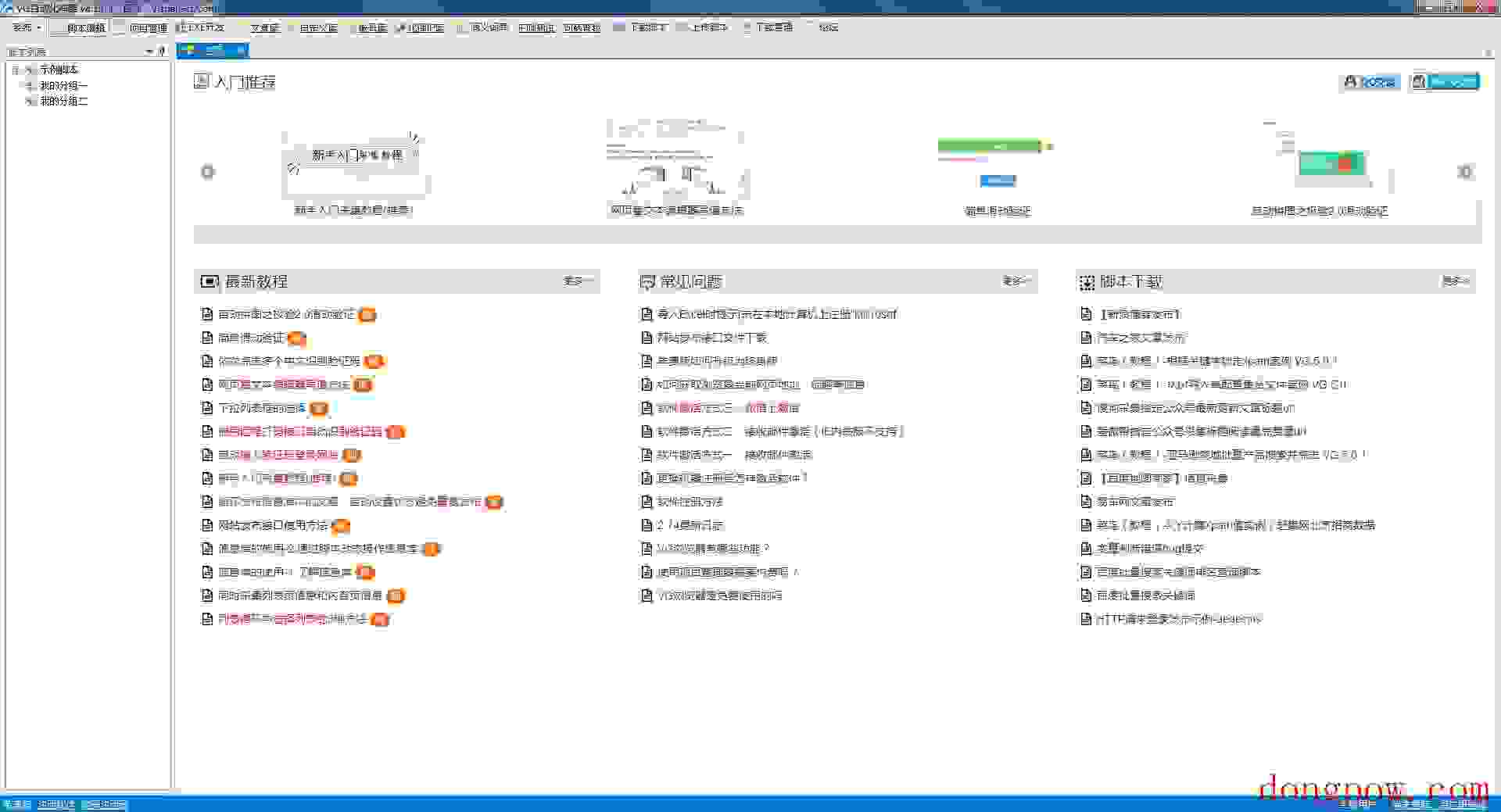Click 更多 in the 脚本下载 section
Viewport: 1501px width, 812px height.
(1456, 281)
